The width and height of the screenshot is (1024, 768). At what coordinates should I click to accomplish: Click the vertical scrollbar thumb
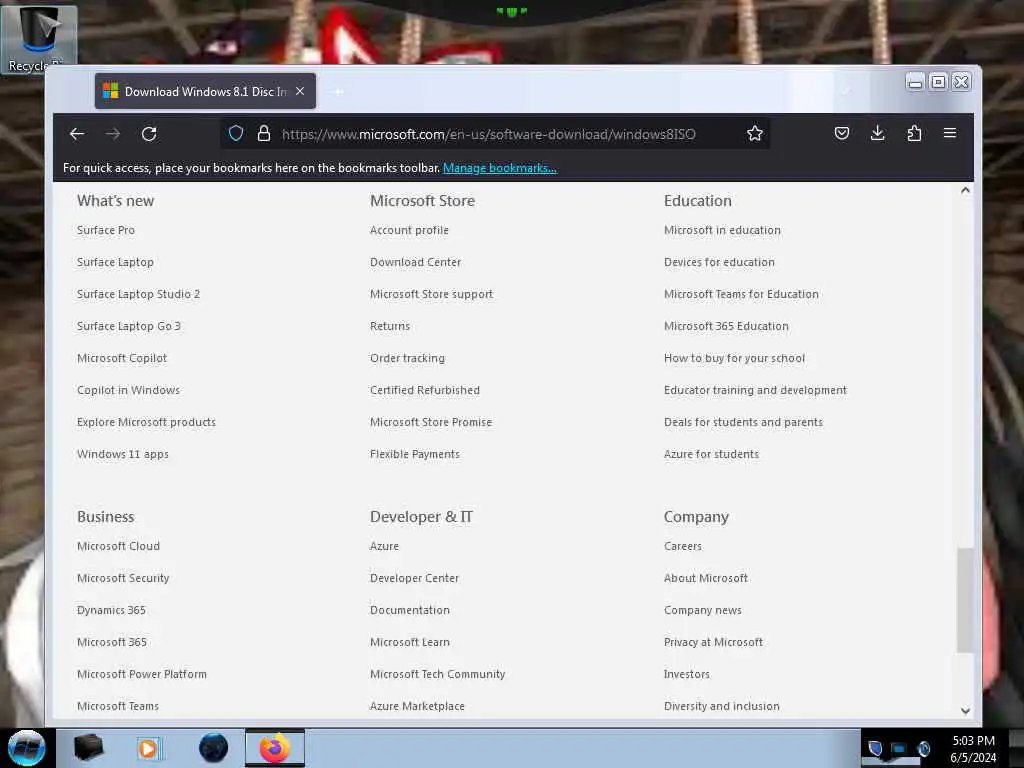click(x=965, y=600)
